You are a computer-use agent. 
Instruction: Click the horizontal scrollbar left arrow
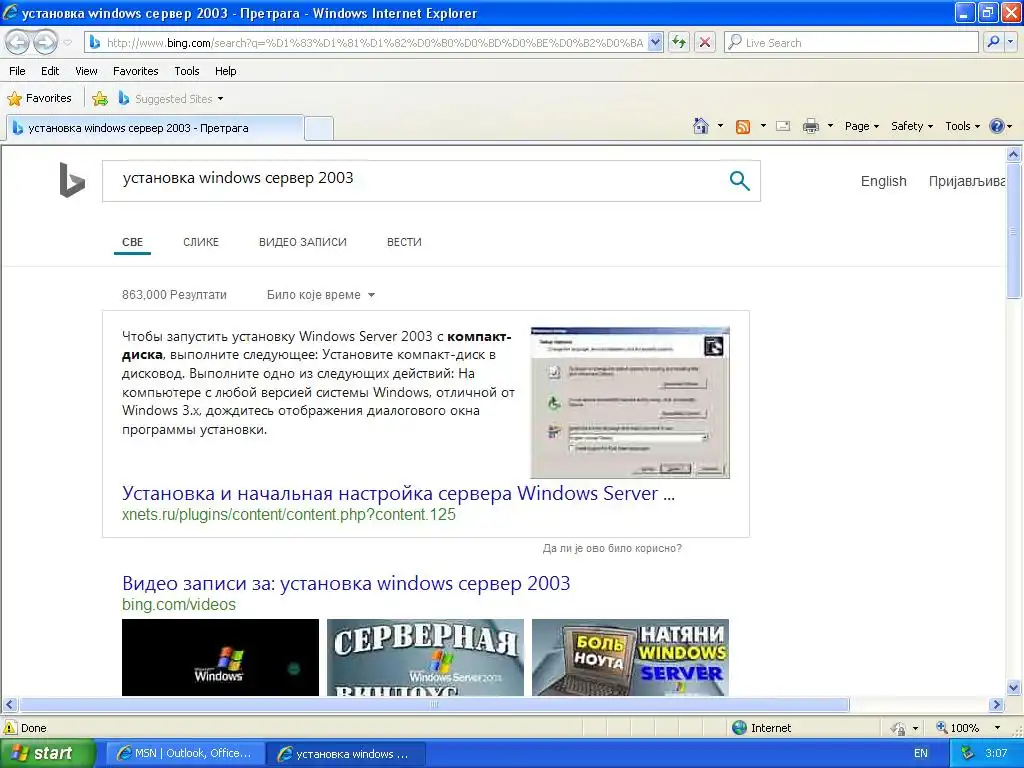point(9,705)
